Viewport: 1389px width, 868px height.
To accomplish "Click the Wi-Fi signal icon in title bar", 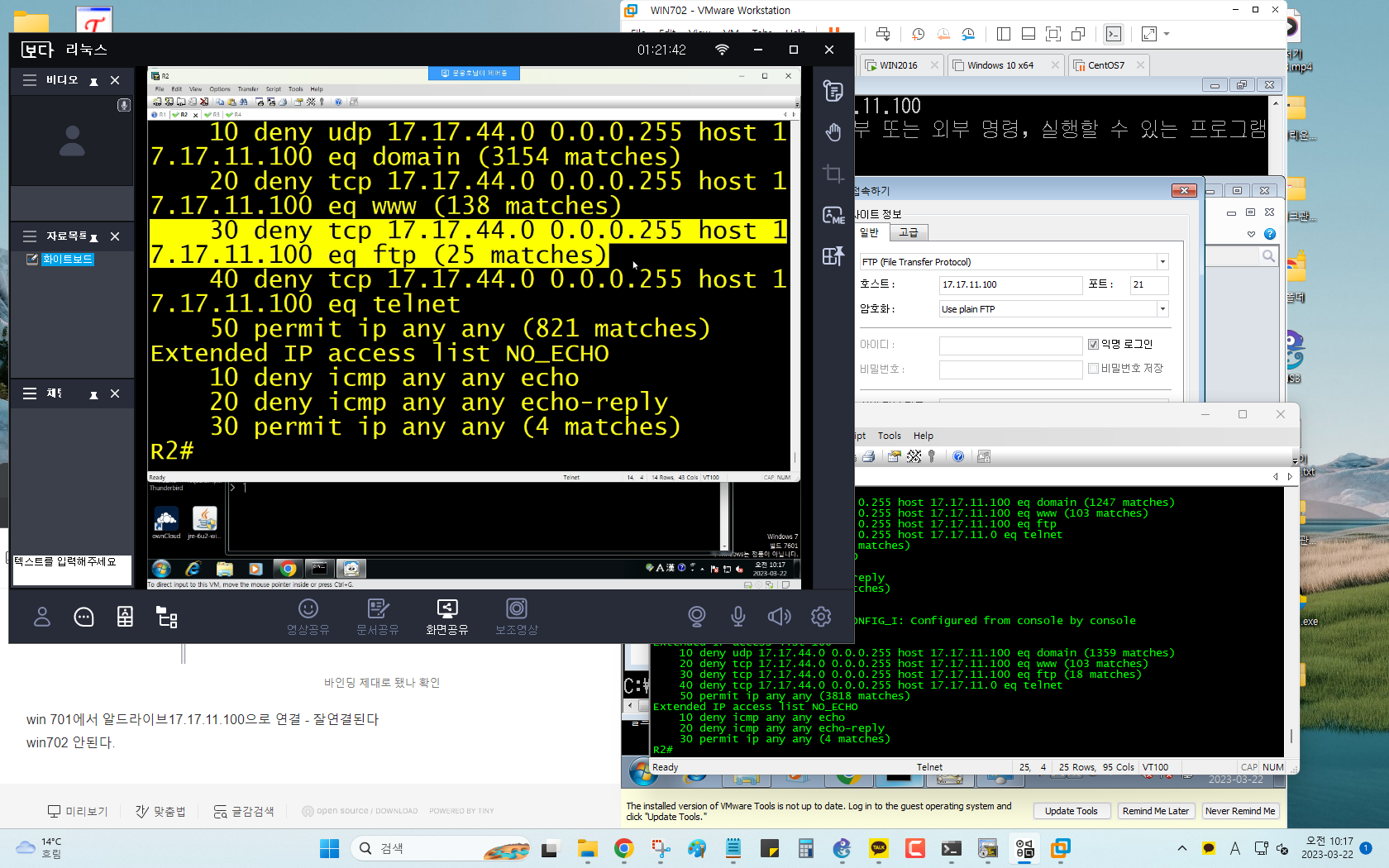I will 722,50.
